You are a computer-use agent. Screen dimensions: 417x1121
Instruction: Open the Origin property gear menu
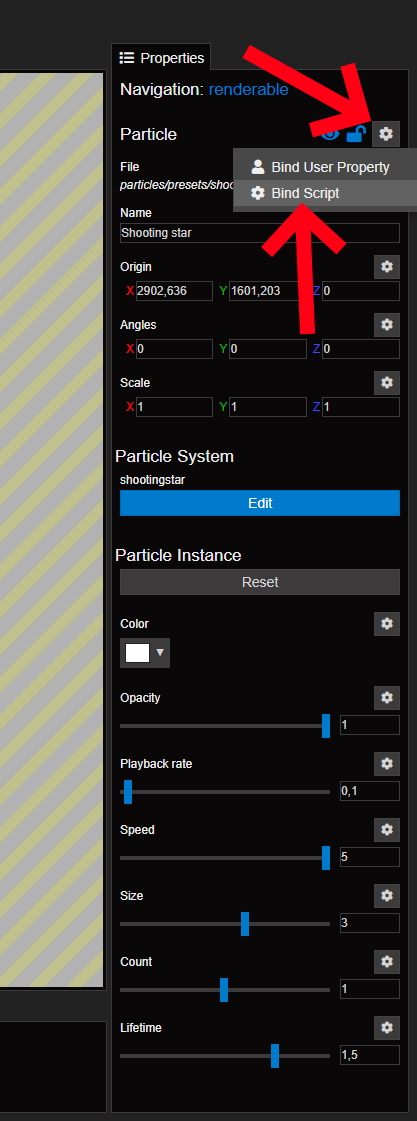[x=387, y=267]
